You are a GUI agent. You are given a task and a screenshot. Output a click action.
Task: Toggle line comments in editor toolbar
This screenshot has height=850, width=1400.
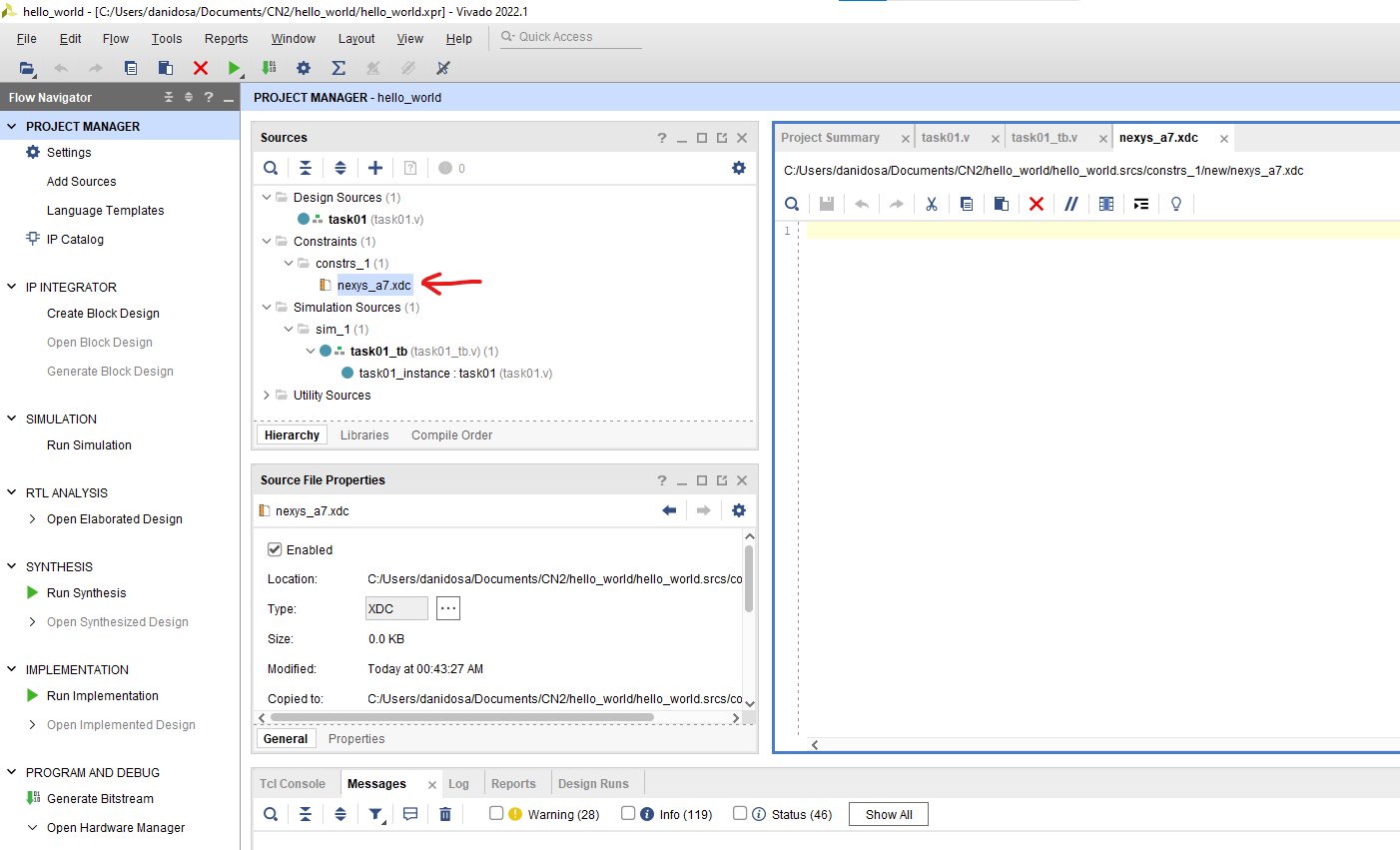click(1071, 204)
